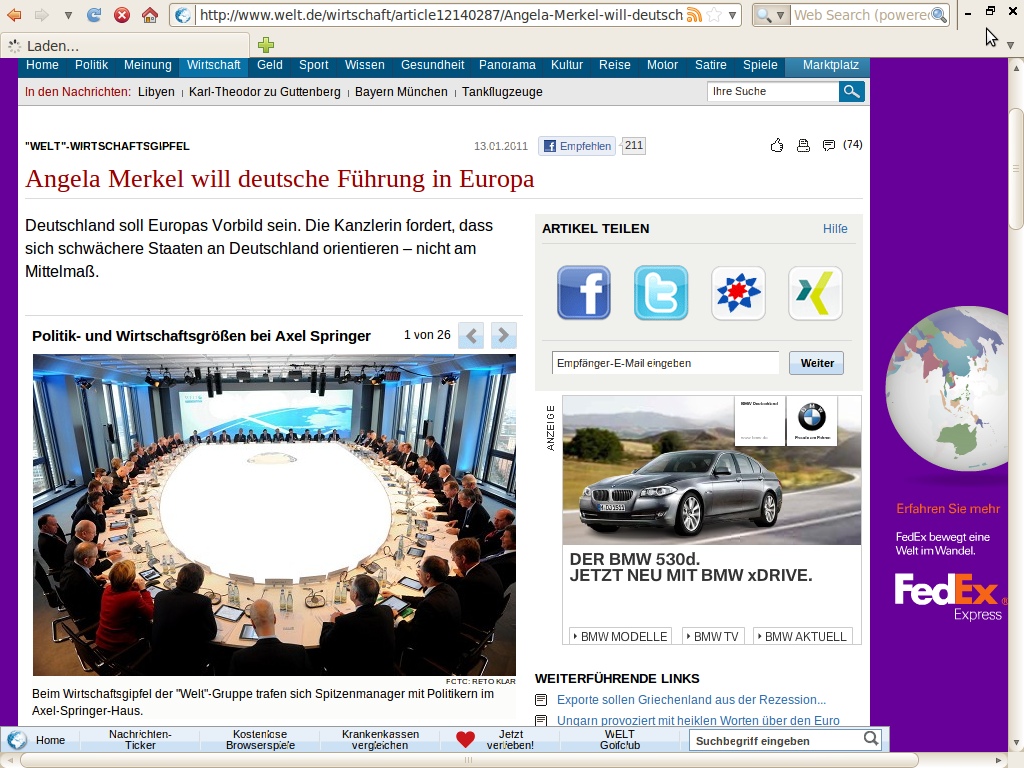This screenshot has height=768, width=1024.
Task: Bookmark this page with the star icon
Action: (x=714, y=15)
